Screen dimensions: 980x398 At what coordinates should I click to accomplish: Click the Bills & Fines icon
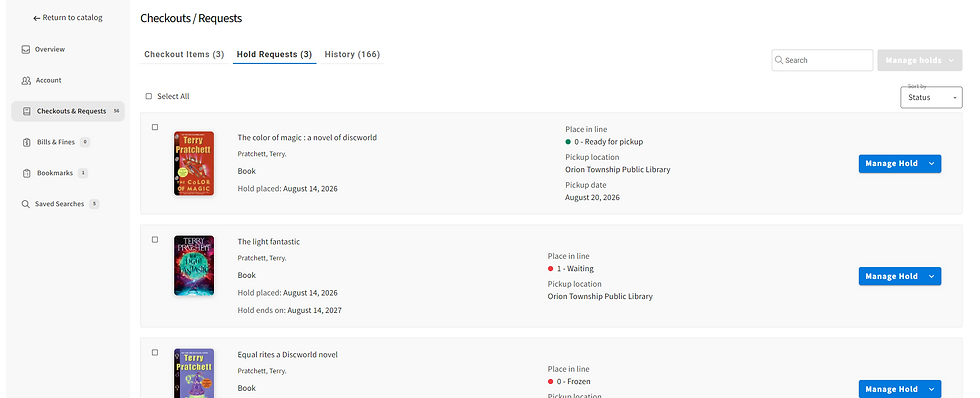26,142
